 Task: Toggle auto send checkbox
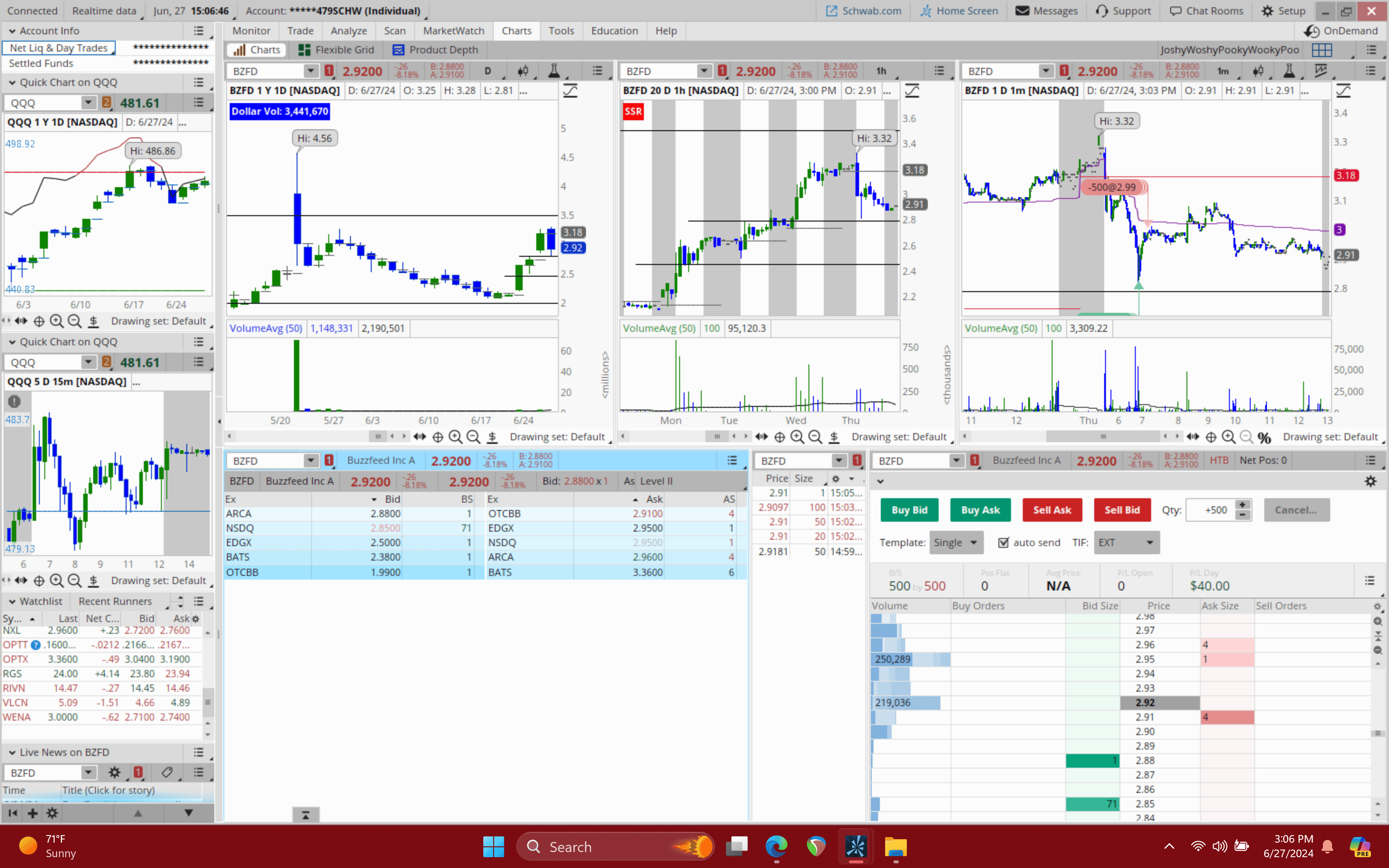[x=1003, y=542]
